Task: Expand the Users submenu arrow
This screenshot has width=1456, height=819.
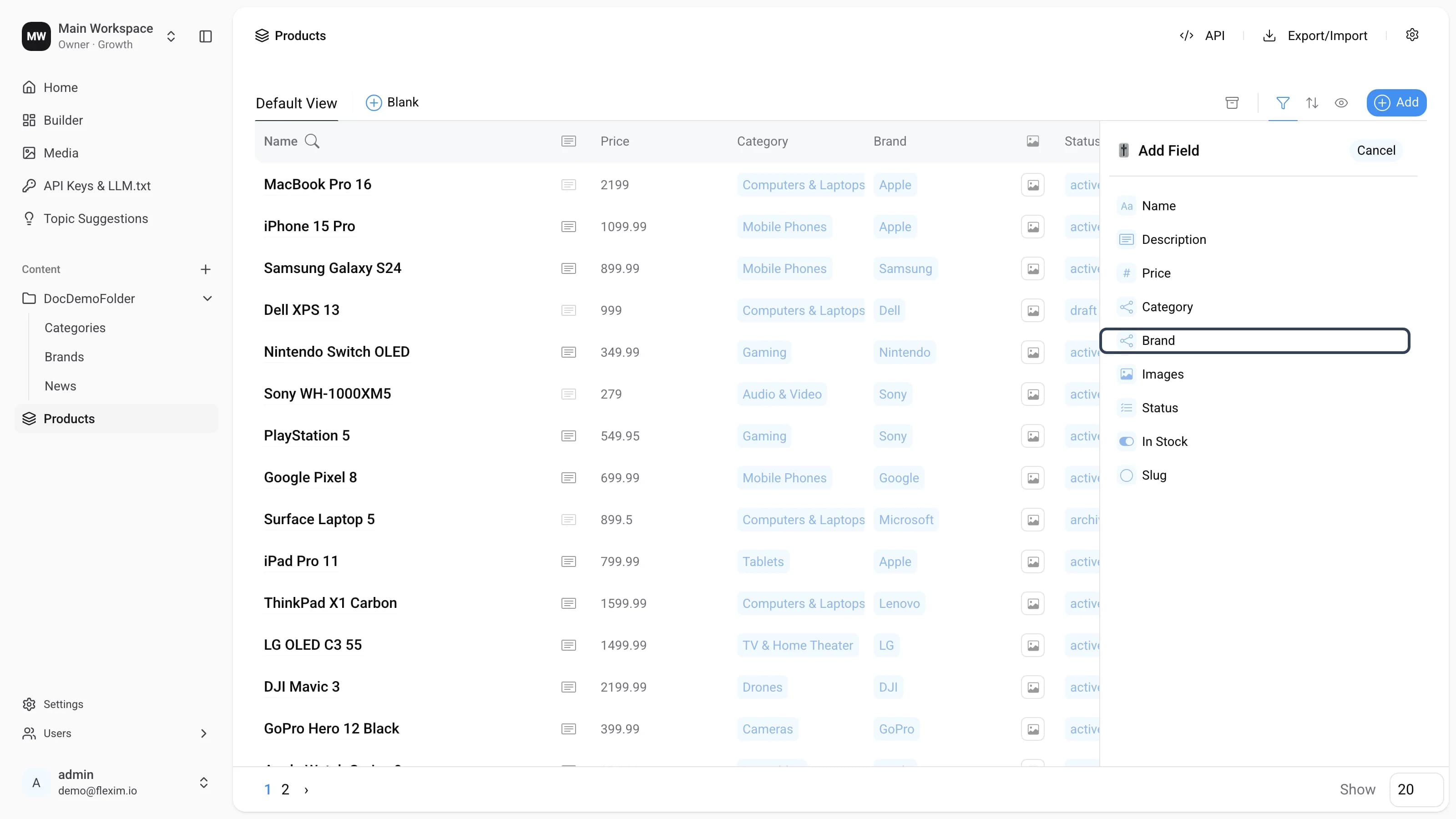Action: [x=203, y=733]
